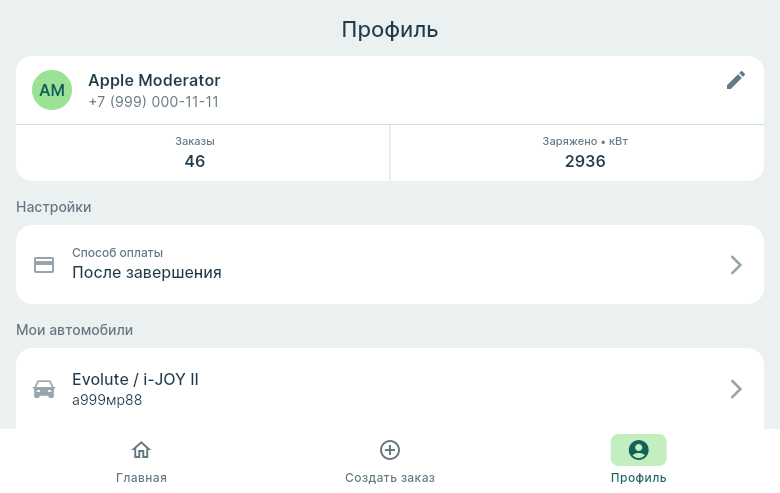Select the Профиль tab label

click(x=638, y=478)
